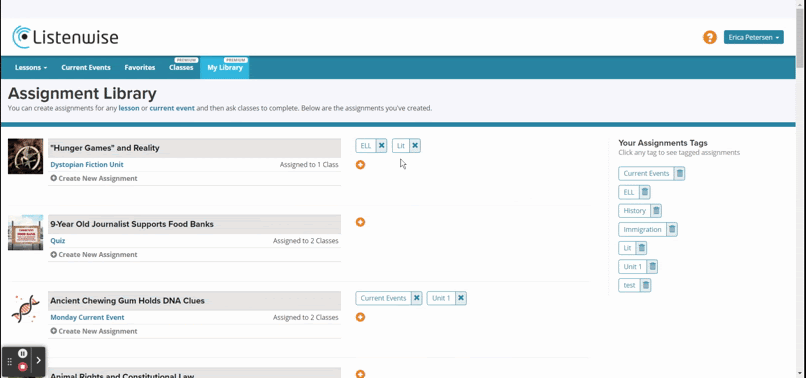The height and width of the screenshot is (378, 806).
Task: Click 'Assigned to 2 Classes' beside Monday Current Event
Action: tap(306, 317)
